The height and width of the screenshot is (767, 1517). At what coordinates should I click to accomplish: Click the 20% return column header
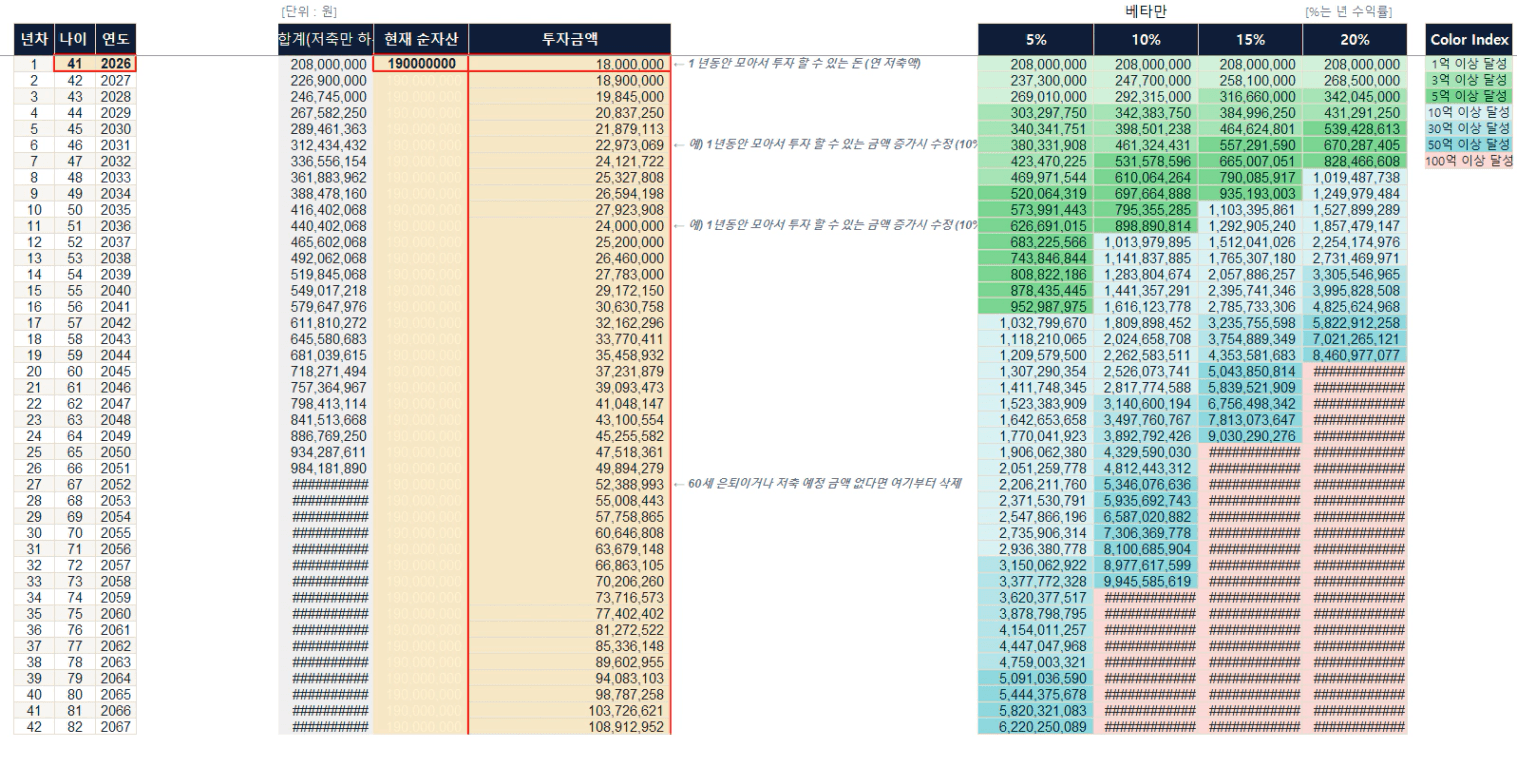(x=1353, y=39)
